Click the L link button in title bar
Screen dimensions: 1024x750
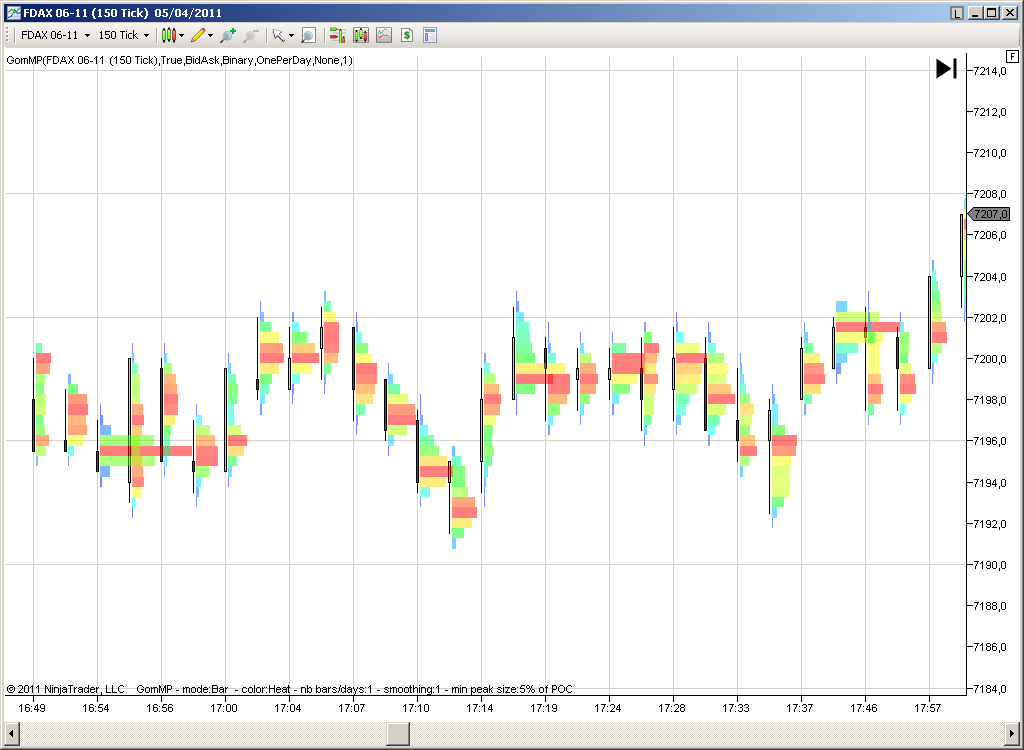(x=957, y=13)
